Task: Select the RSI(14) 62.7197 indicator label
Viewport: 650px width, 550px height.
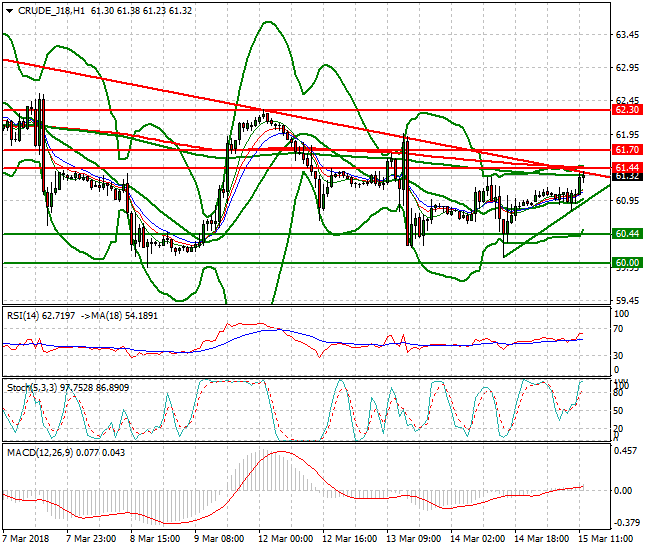Action: point(41,316)
